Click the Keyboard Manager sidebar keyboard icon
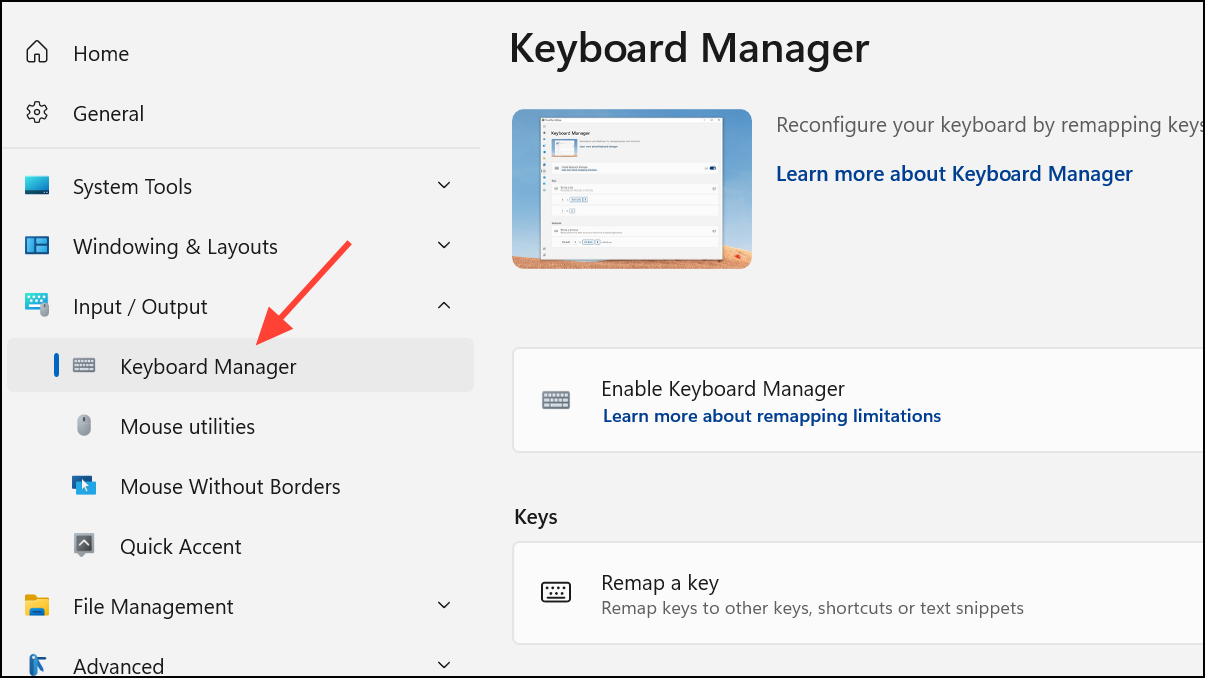The image size is (1205, 678). point(84,366)
